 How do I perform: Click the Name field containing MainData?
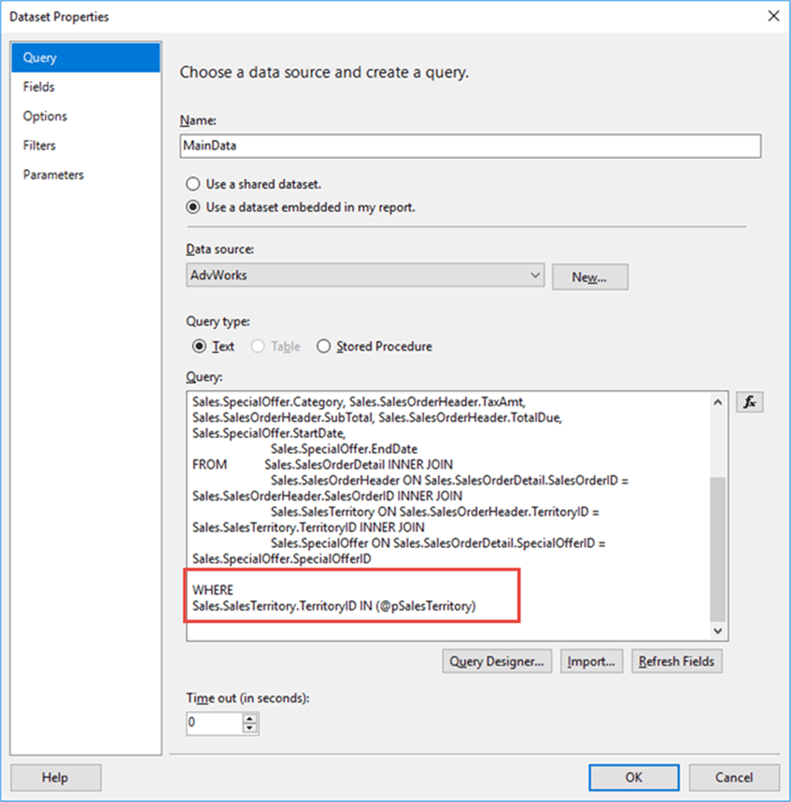pos(470,146)
